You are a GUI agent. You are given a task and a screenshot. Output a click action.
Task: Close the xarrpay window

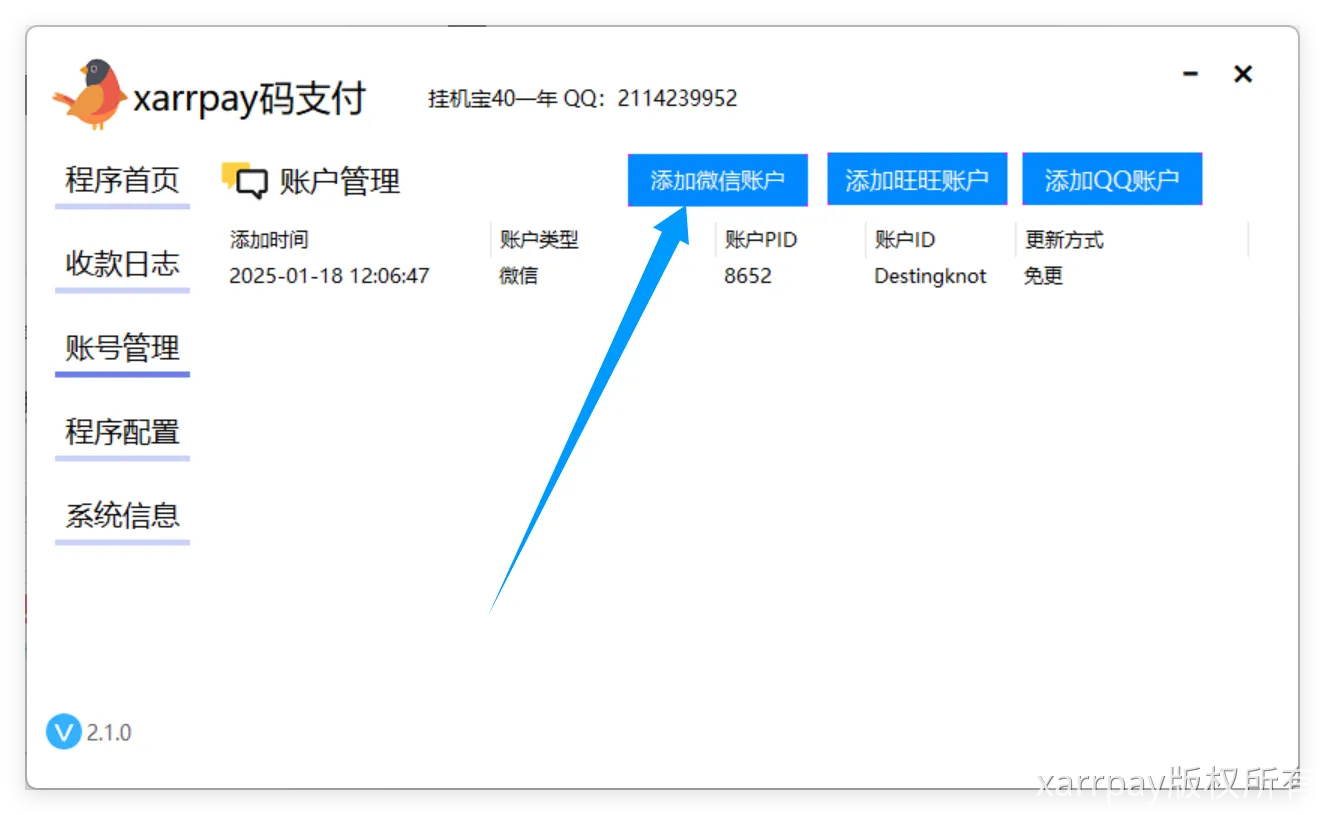[1243, 74]
